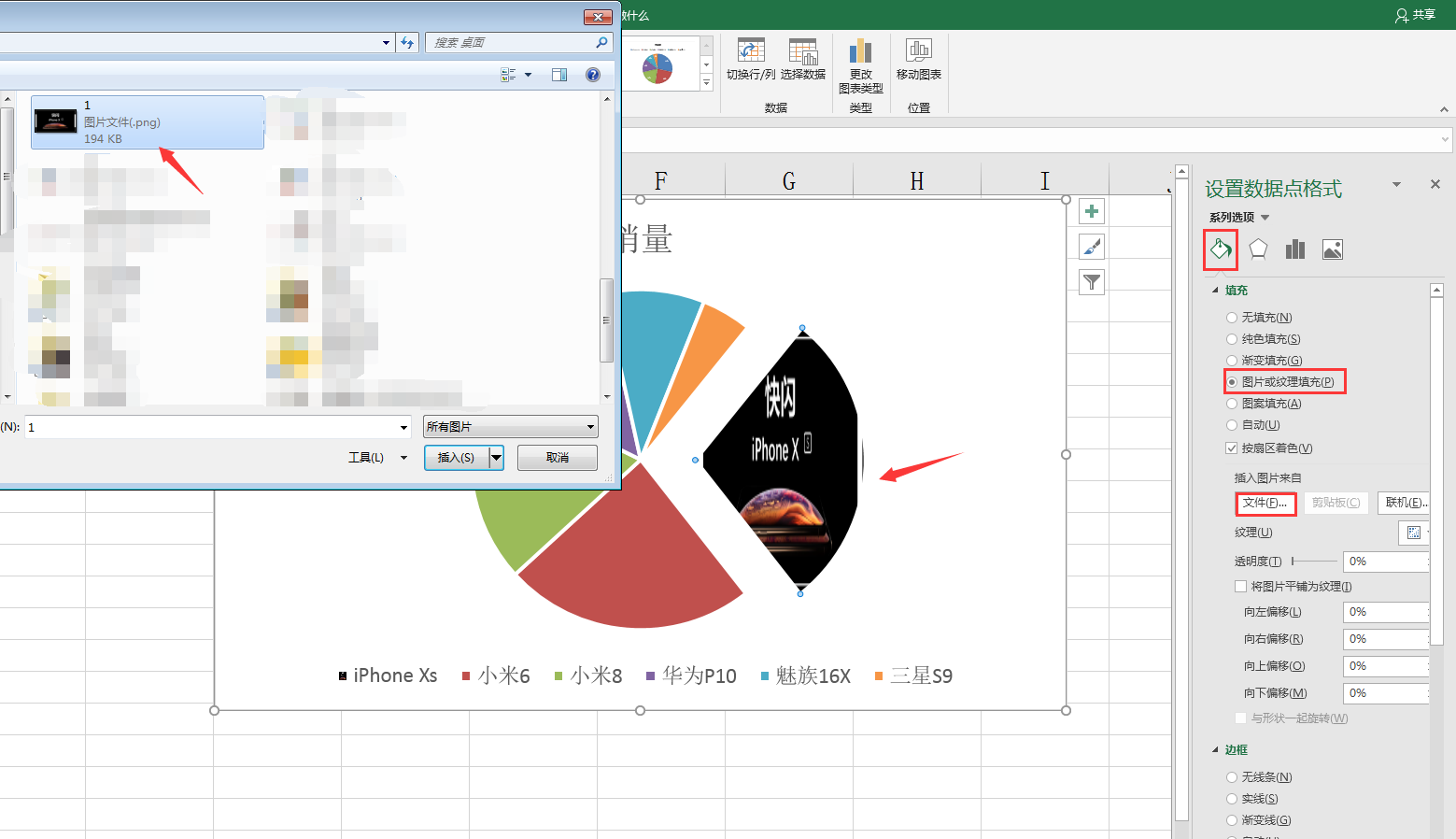This screenshot has width=1456, height=839.
Task: Click the refresh button beside the address bar
Action: click(407, 43)
